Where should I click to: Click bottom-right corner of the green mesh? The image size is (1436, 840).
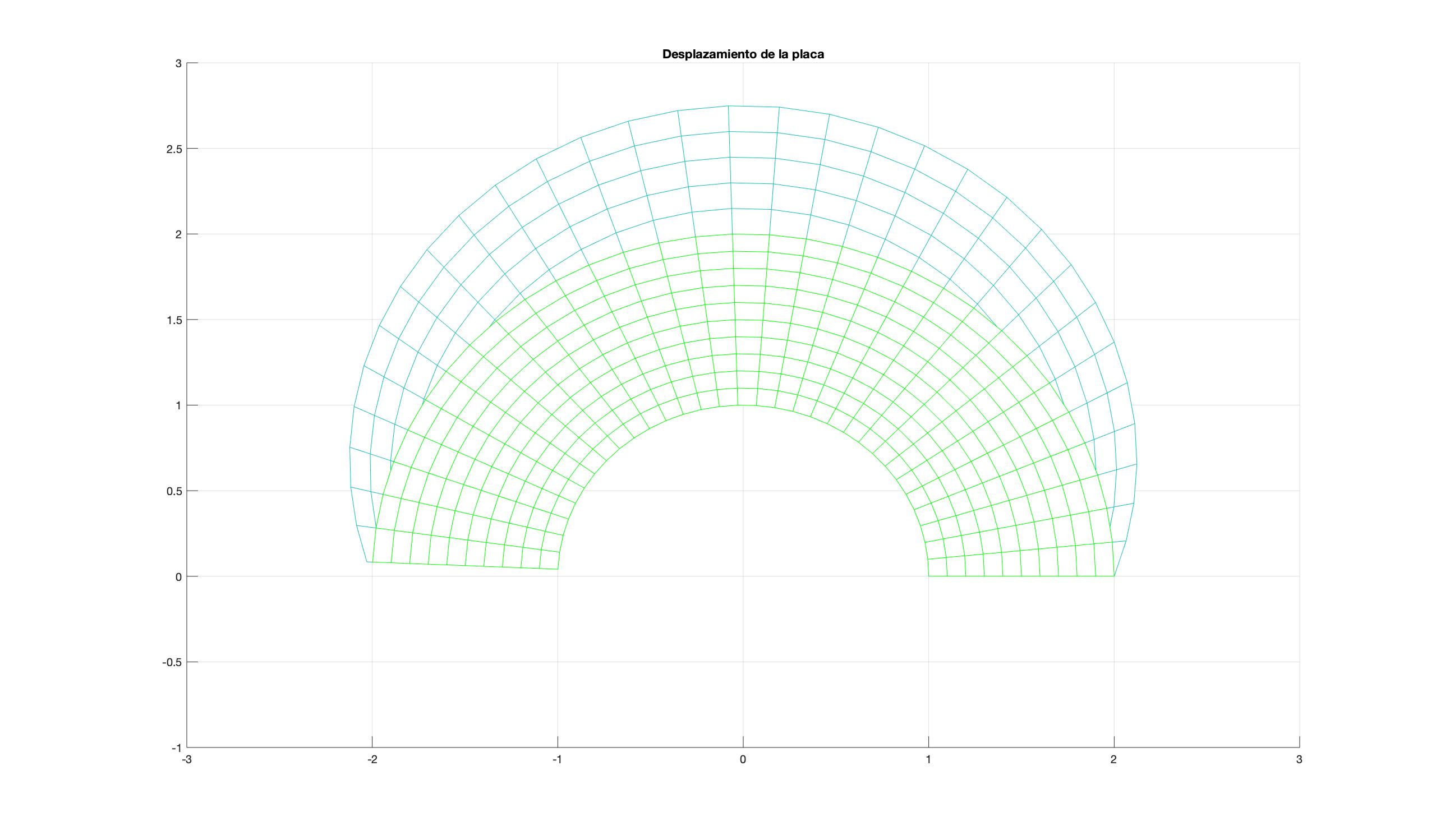(1113, 576)
